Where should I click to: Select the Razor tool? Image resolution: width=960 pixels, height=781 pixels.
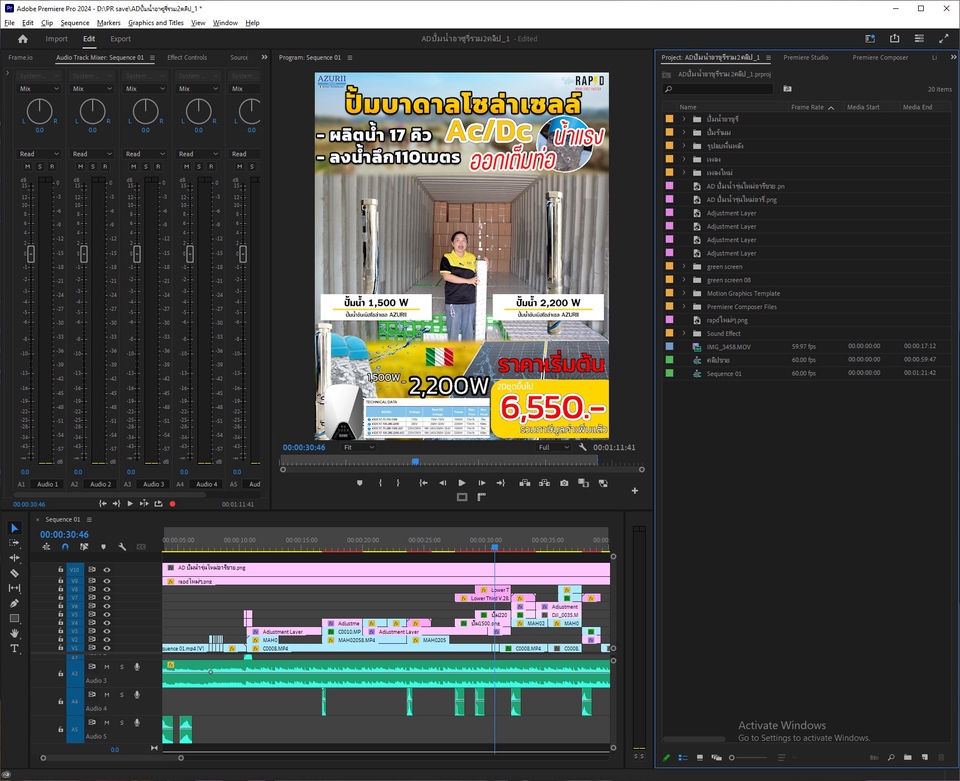click(x=15, y=573)
